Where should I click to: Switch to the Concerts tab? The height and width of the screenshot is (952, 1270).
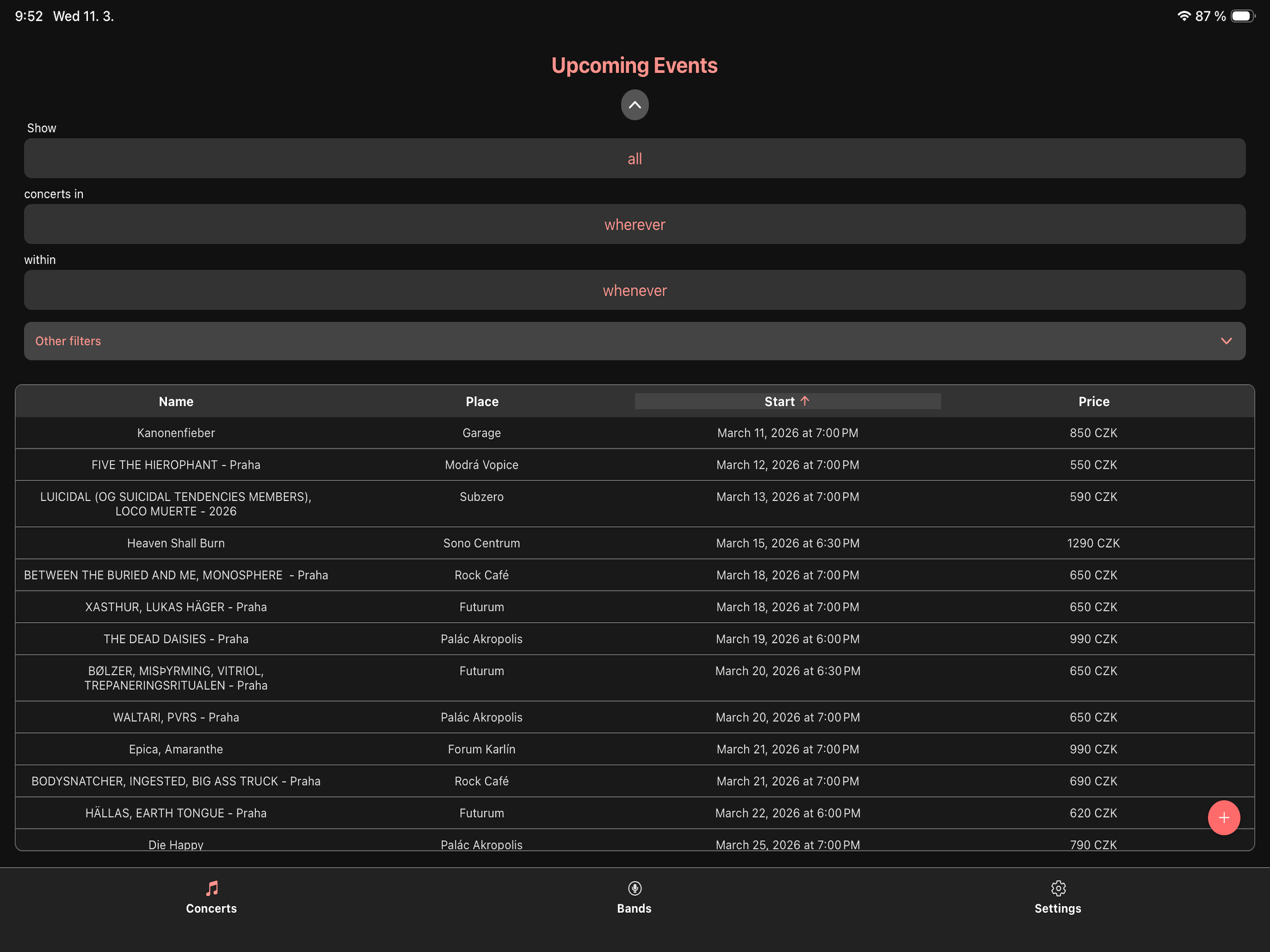[x=212, y=898]
